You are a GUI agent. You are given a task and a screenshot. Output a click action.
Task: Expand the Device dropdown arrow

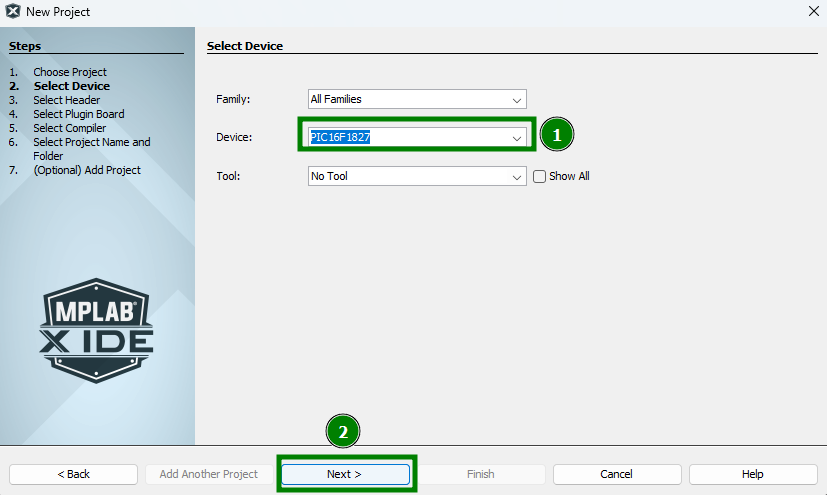pos(516,138)
